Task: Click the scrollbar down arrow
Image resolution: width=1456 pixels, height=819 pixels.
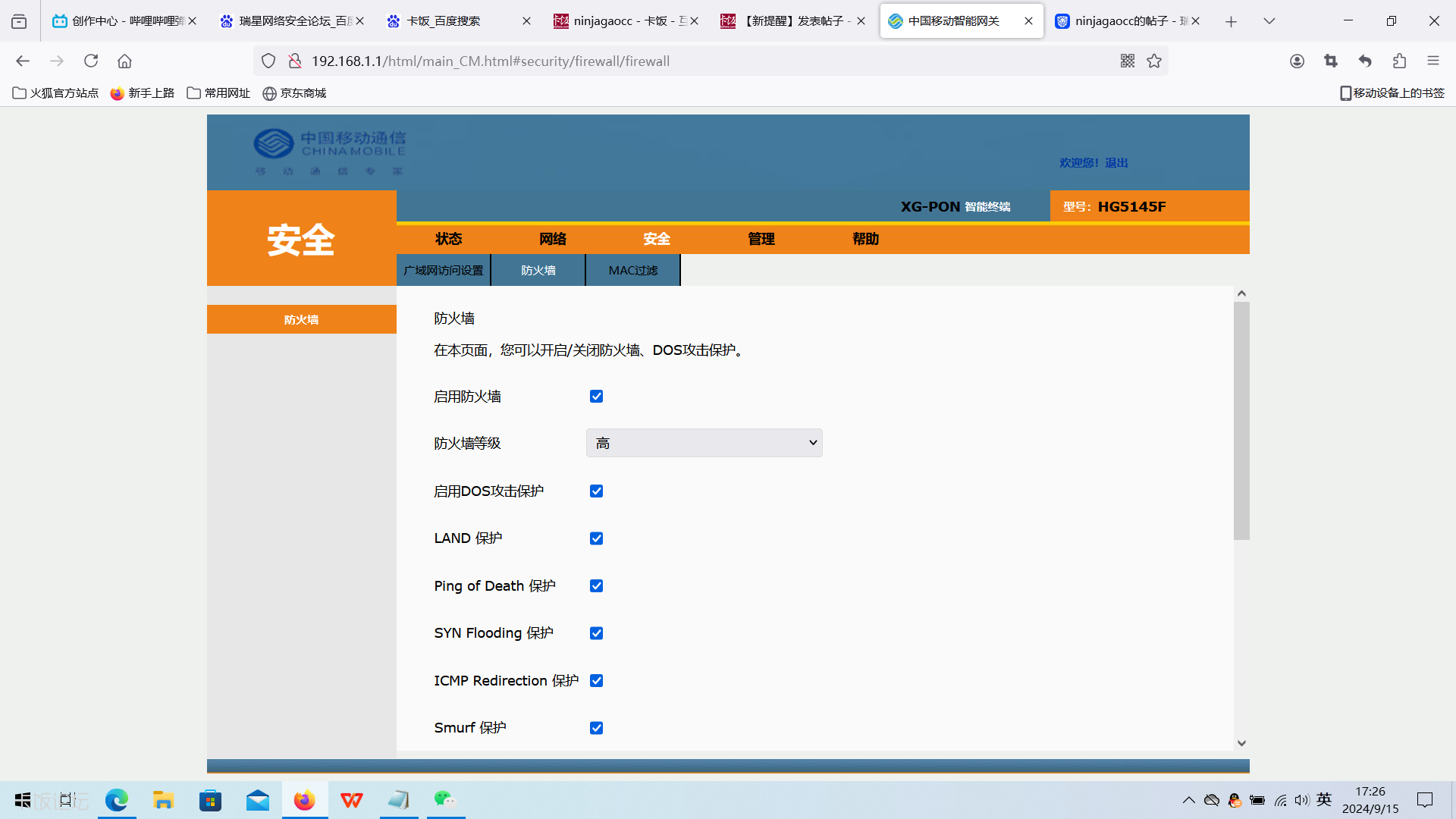Action: click(x=1241, y=743)
